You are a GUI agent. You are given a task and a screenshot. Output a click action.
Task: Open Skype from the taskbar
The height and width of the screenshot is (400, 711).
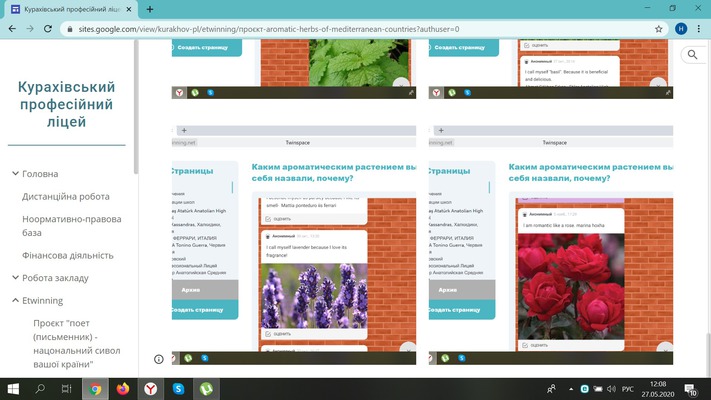coord(178,388)
